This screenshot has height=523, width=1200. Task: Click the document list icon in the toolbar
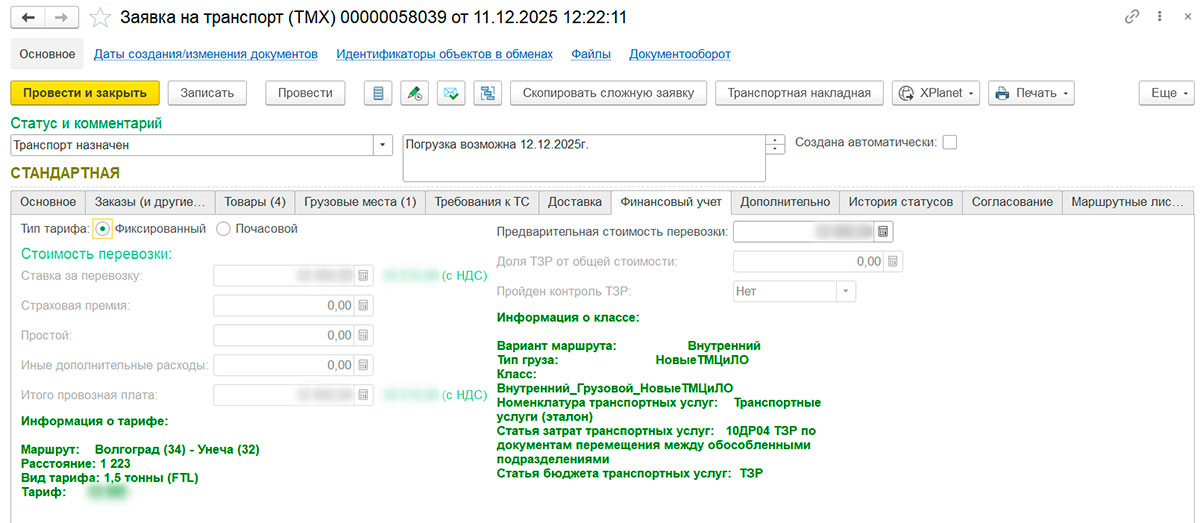point(378,93)
